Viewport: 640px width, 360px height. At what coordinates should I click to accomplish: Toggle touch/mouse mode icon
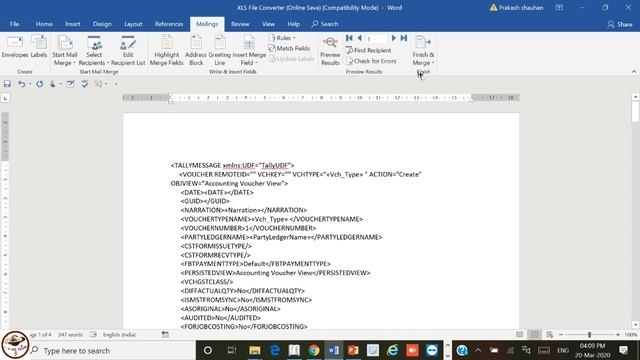point(53,84)
